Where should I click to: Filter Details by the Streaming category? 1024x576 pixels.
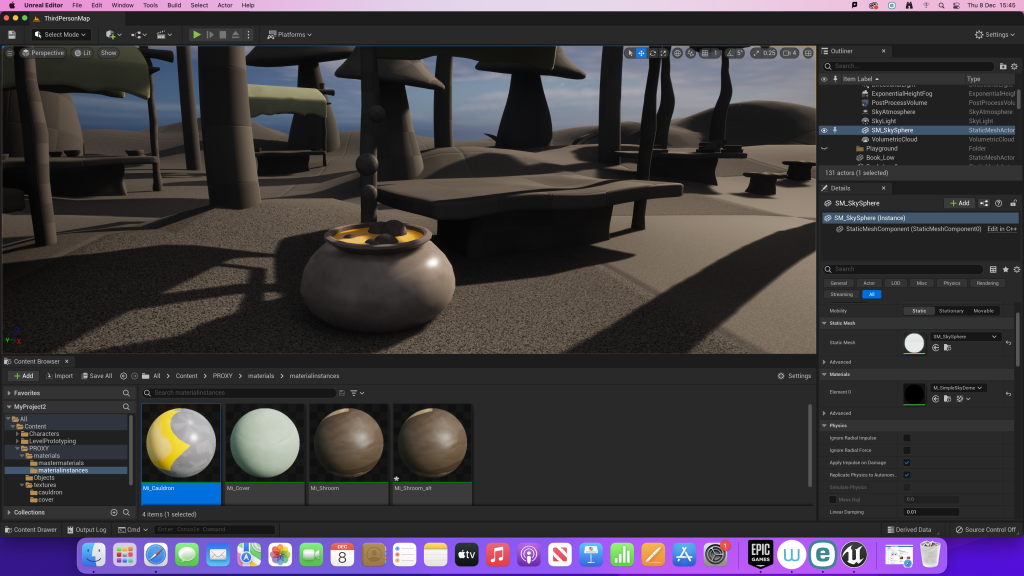click(841, 295)
